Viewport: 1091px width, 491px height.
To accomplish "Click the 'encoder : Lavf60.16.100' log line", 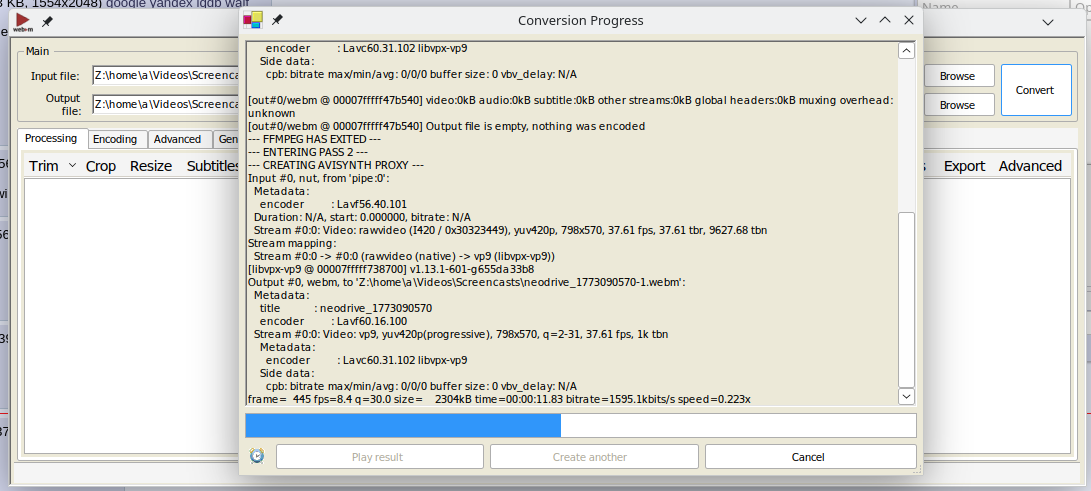I will pyautogui.click(x=333, y=321).
